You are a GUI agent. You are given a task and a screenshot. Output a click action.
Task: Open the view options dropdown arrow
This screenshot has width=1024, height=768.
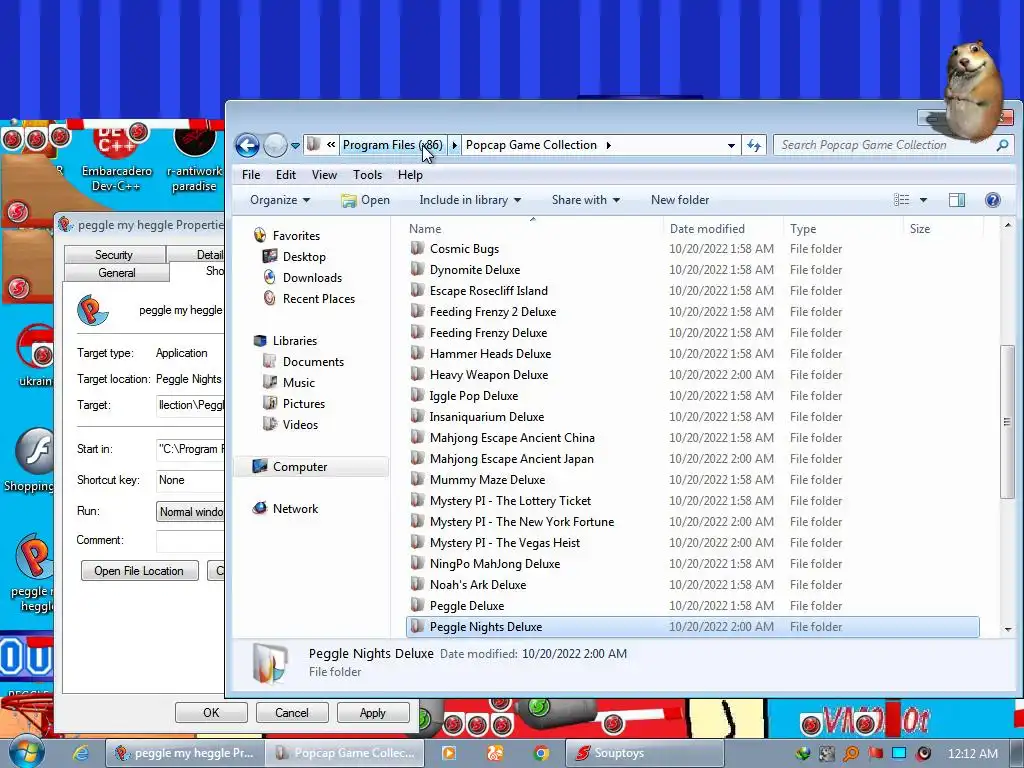pyautogui.click(x=923, y=200)
